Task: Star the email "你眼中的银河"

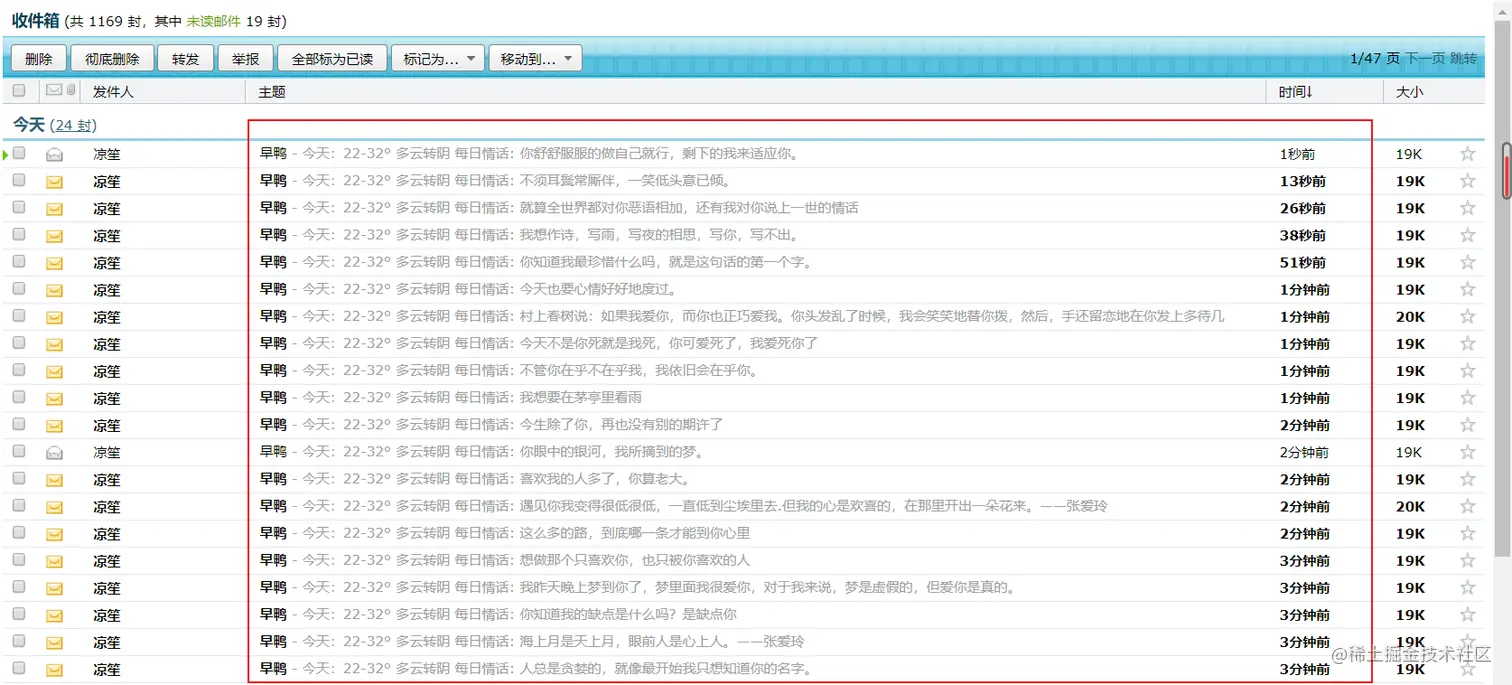Action: point(1467,452)
